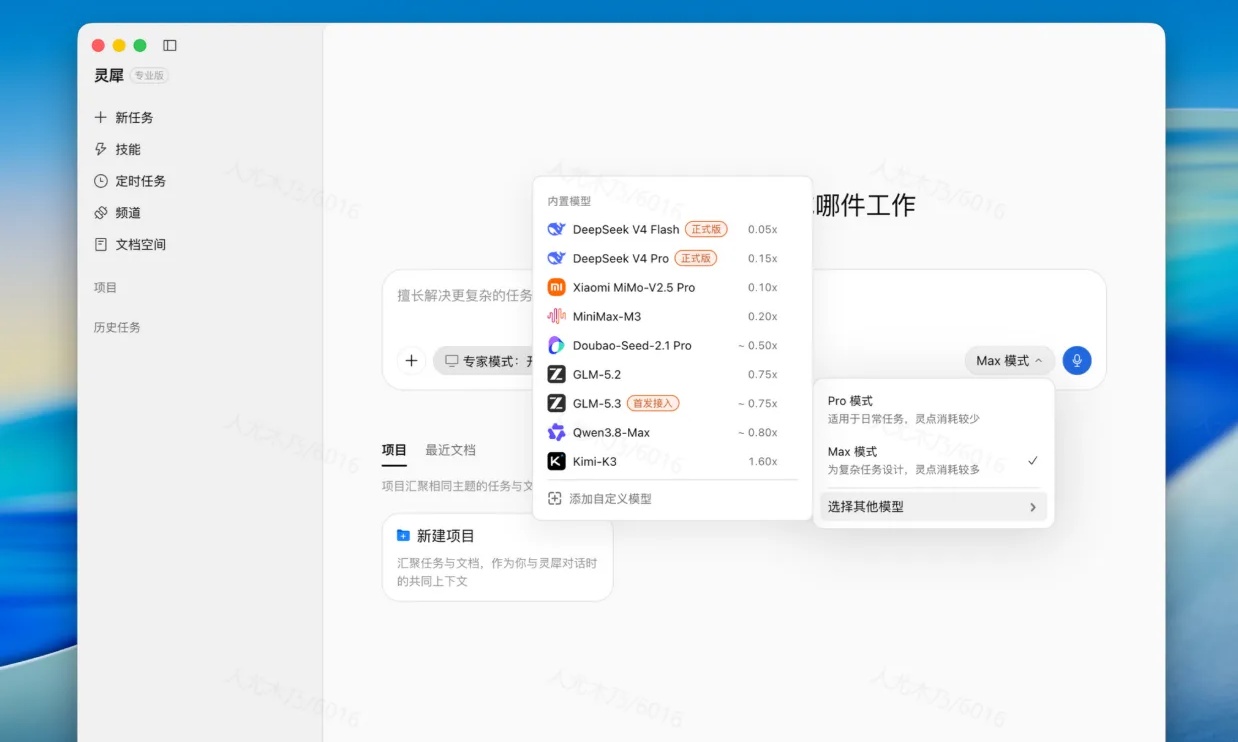Click the 1.60x multiplier for Kimi-K3

coord(763,461)
